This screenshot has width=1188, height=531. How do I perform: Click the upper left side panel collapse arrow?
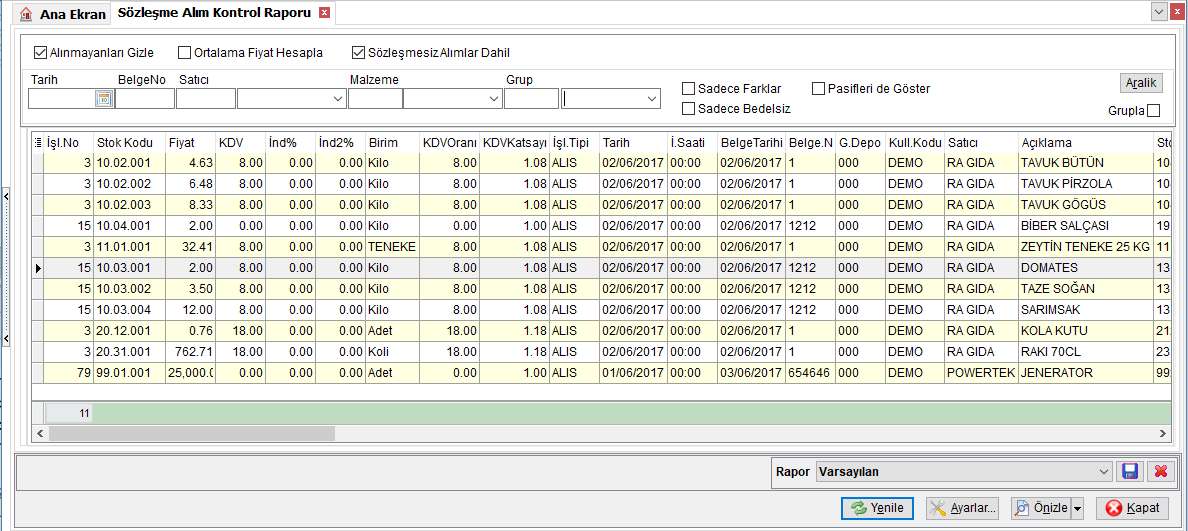(x=6, y=196)
